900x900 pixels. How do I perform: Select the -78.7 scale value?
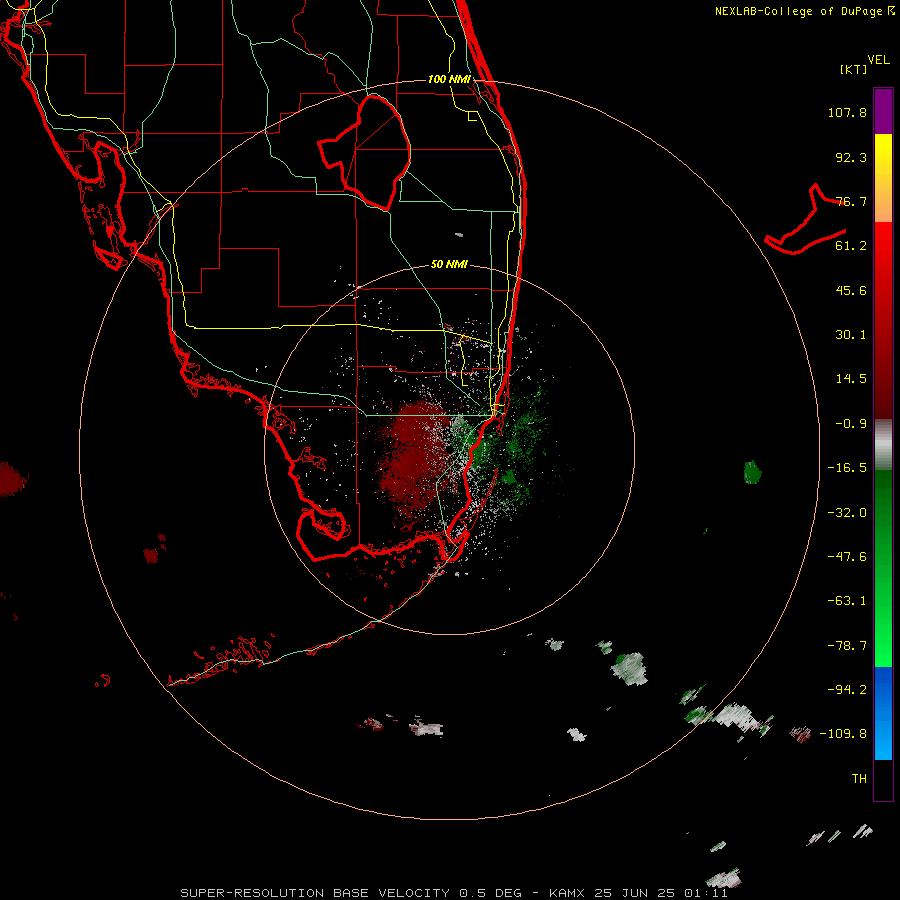point(847,646)
